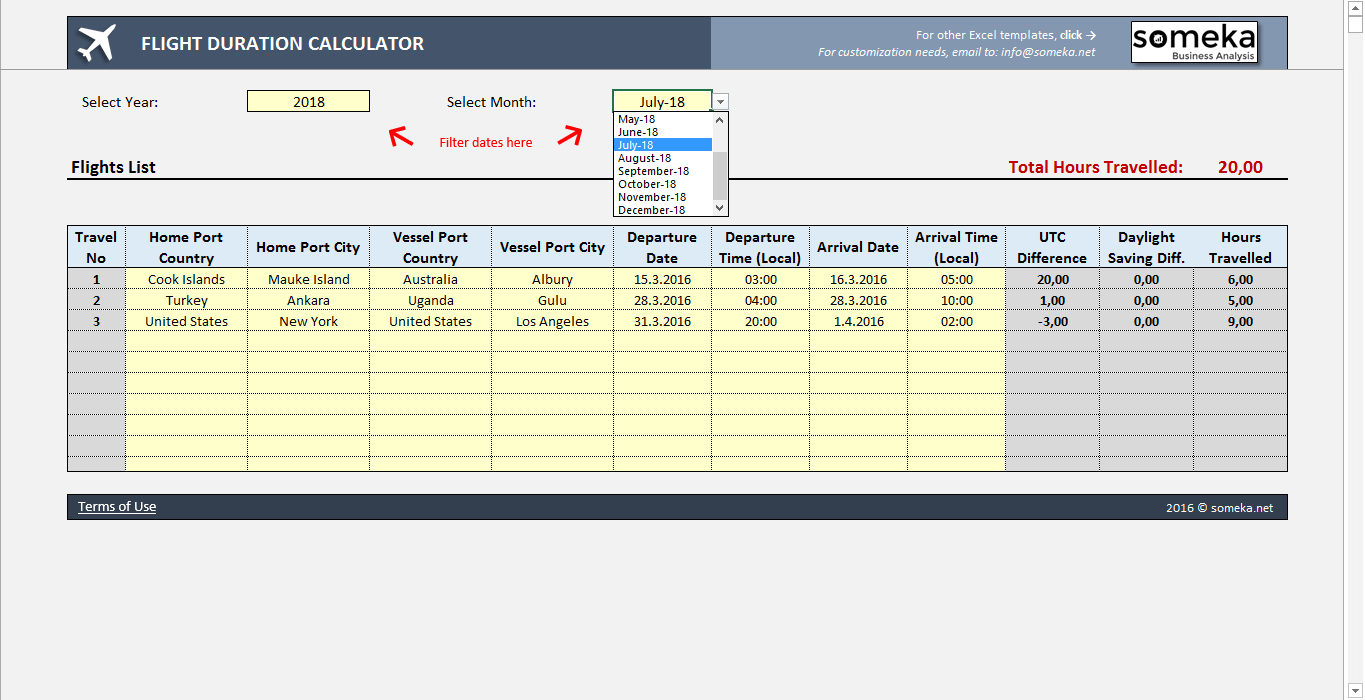Click the down arrow on the window scrollbar
Screen dimensions: 1365x700
click(1357, 690)
